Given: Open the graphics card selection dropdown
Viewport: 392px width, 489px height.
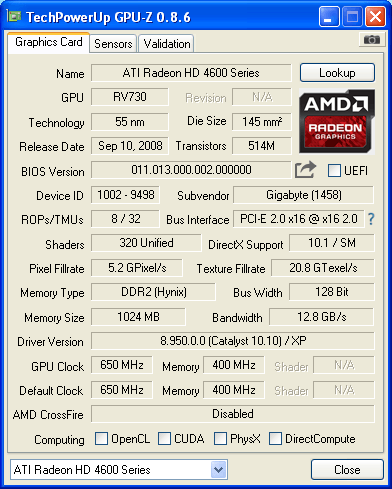Looking at the screenshot, I should click(x=219, y=470).
